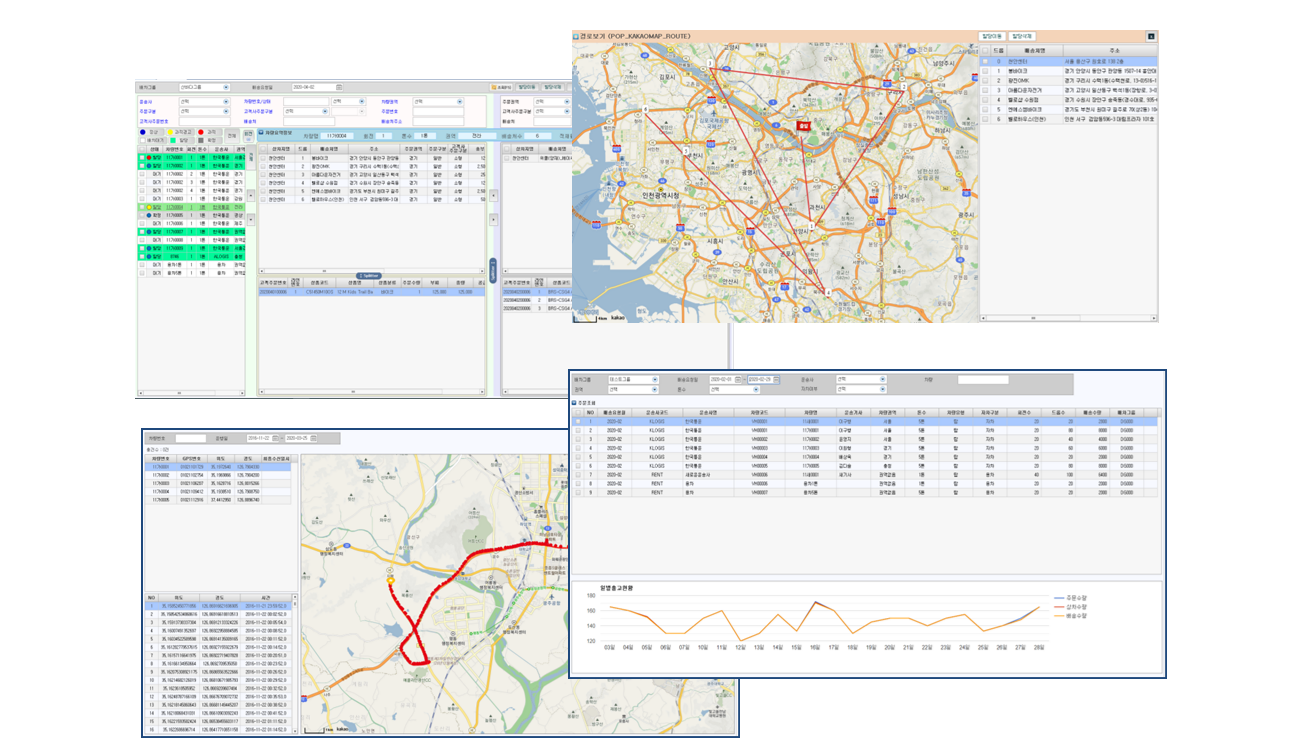Sort by NO column in statistics table
This screenshot has height=742, width=1300.
pyautogui.click(x=590, y=412)
